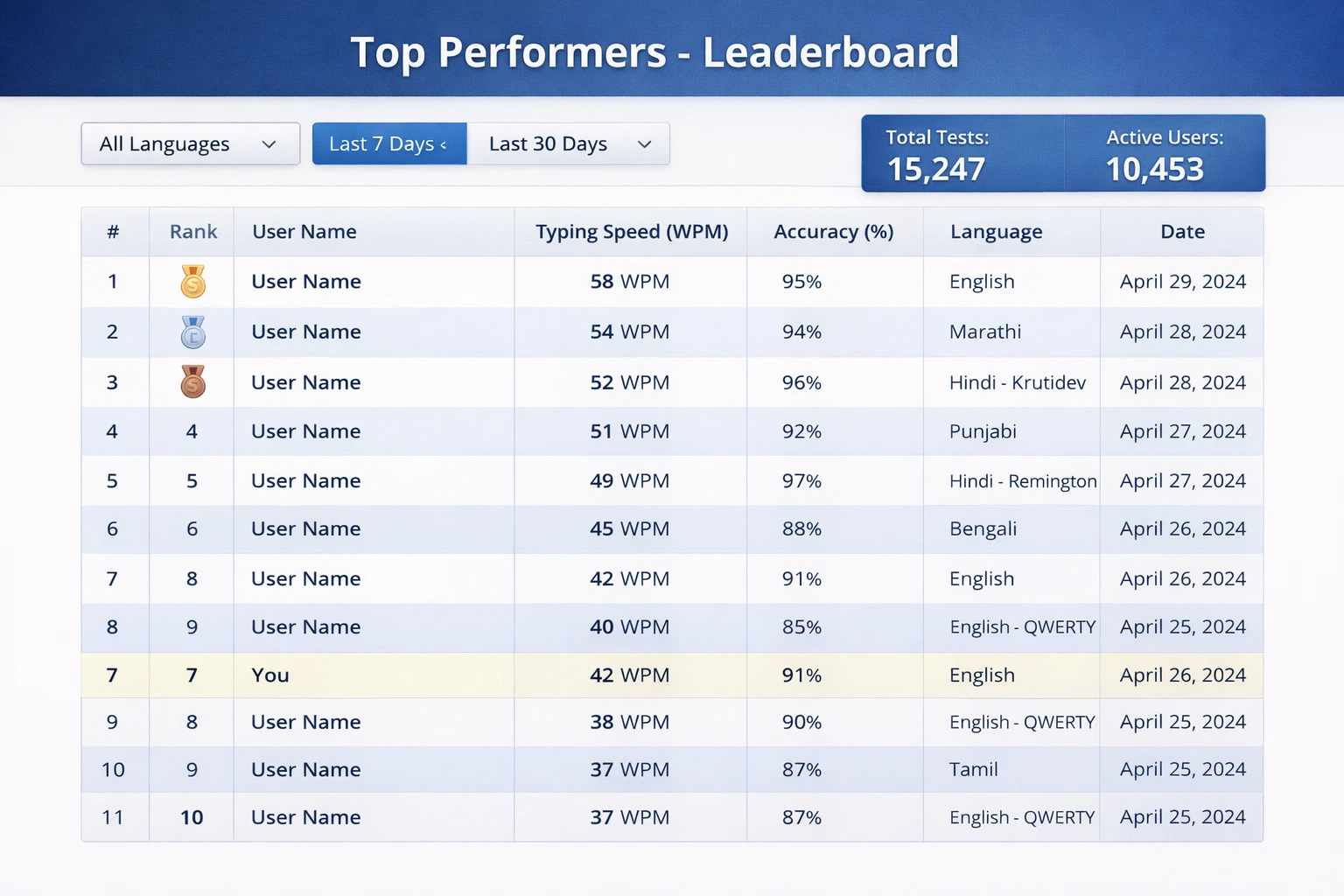1344x896 pixels.
Task: Click the Rank column header
Action: click(192, 231)
